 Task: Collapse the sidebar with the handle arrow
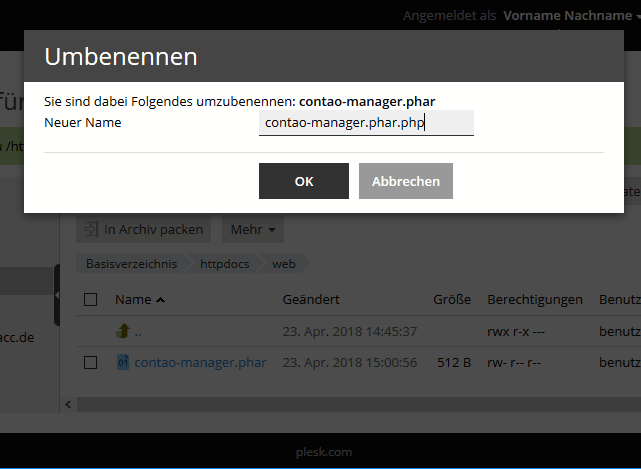pyautogui.click(x=57, y=295)
